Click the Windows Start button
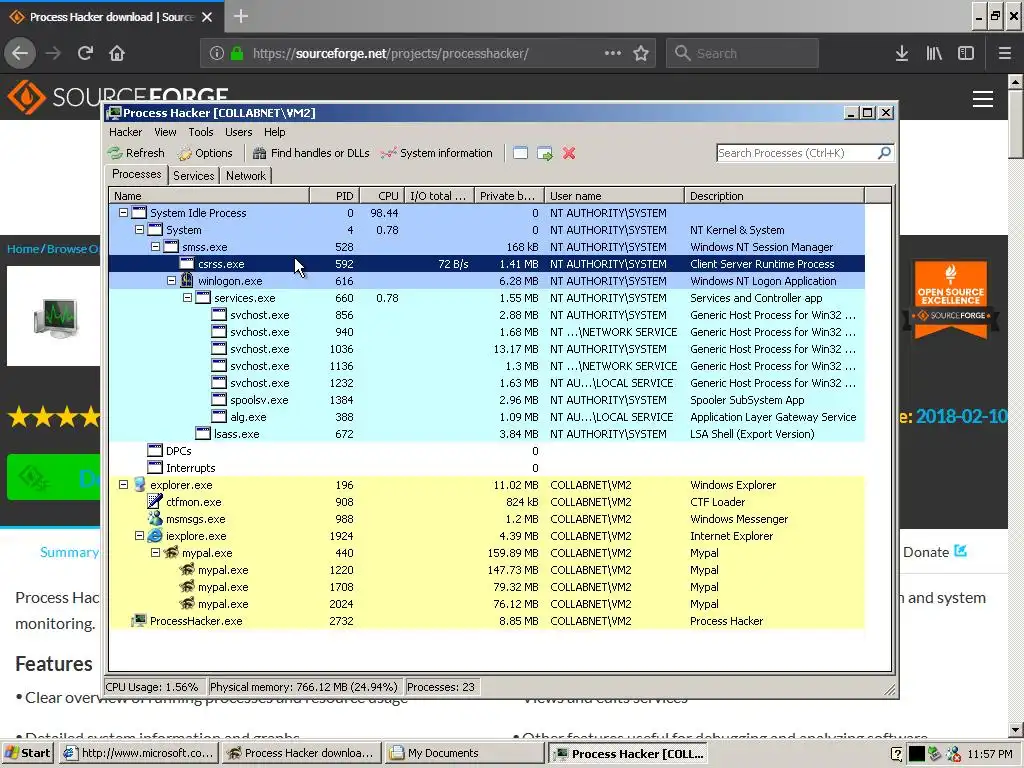This screenshot has width=1024, height=768. tap(28, 753)
